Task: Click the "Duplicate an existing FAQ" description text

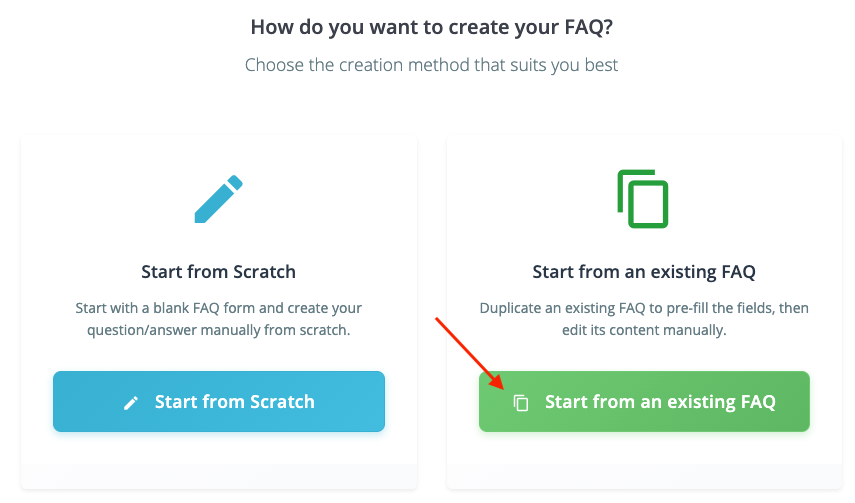Action: pyautogui.click(x=644, y=308)
